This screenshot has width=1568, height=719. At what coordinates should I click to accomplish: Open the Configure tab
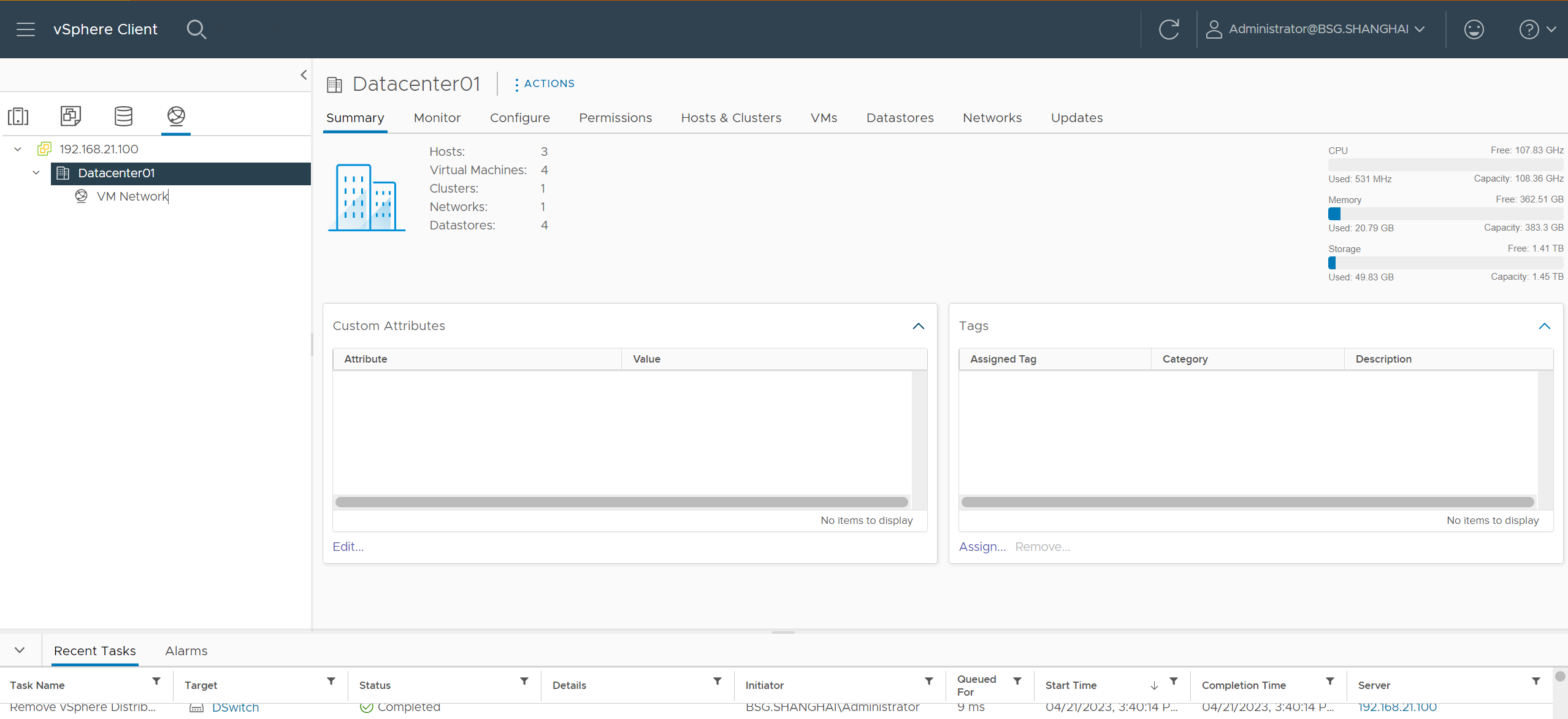520,118
